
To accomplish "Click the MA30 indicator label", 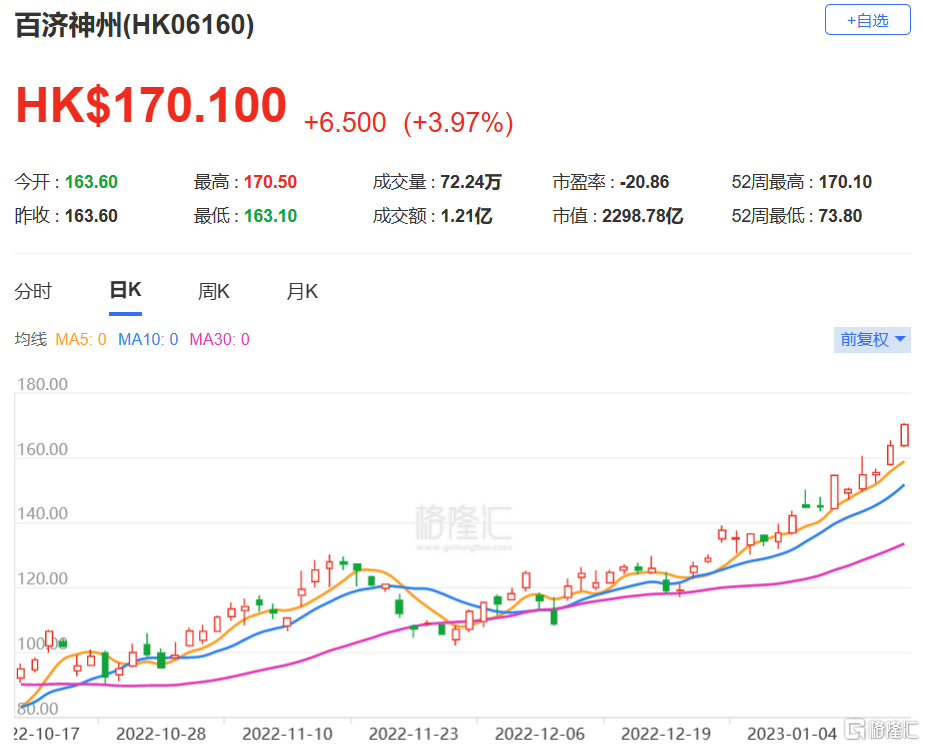I will [219, 340].
